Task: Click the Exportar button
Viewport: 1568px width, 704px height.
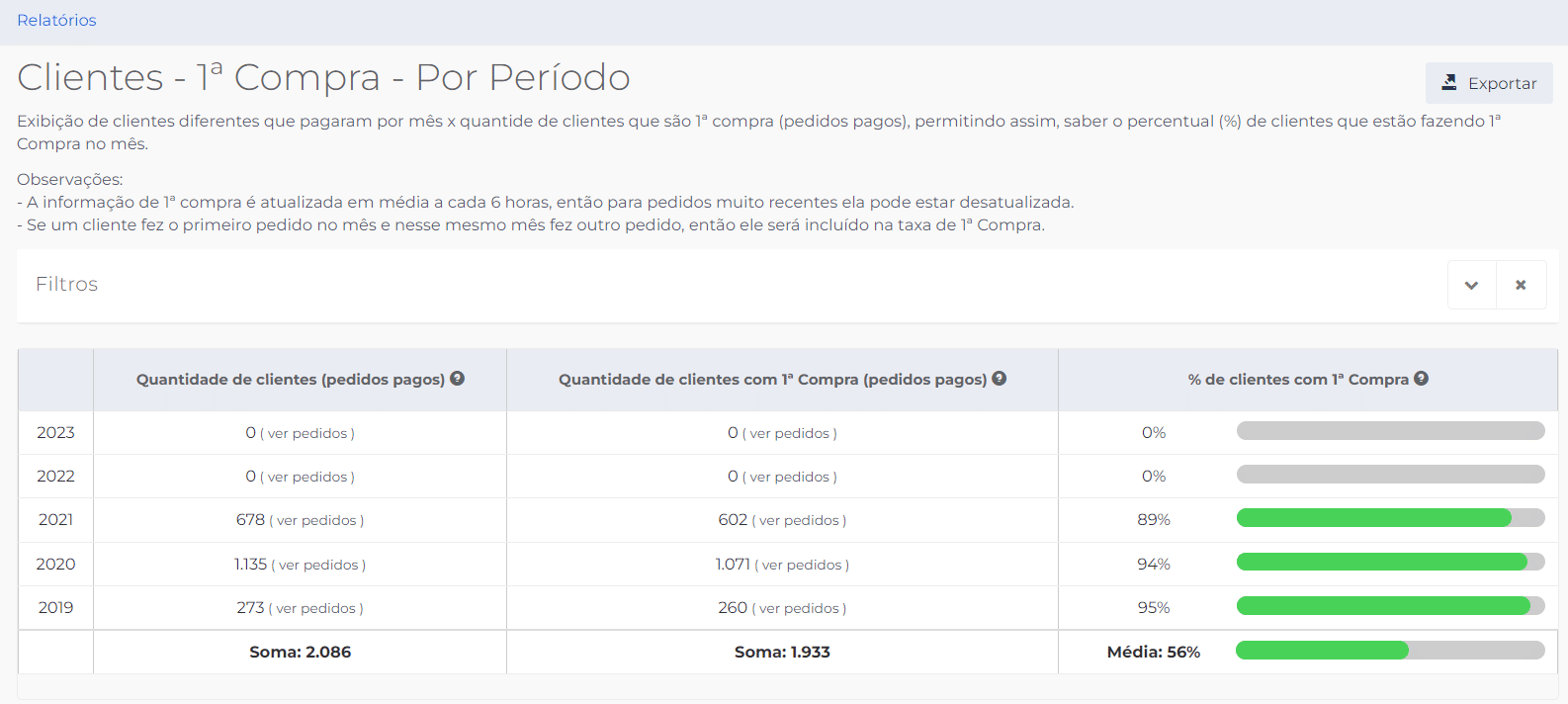Action: pos(1489,83)
